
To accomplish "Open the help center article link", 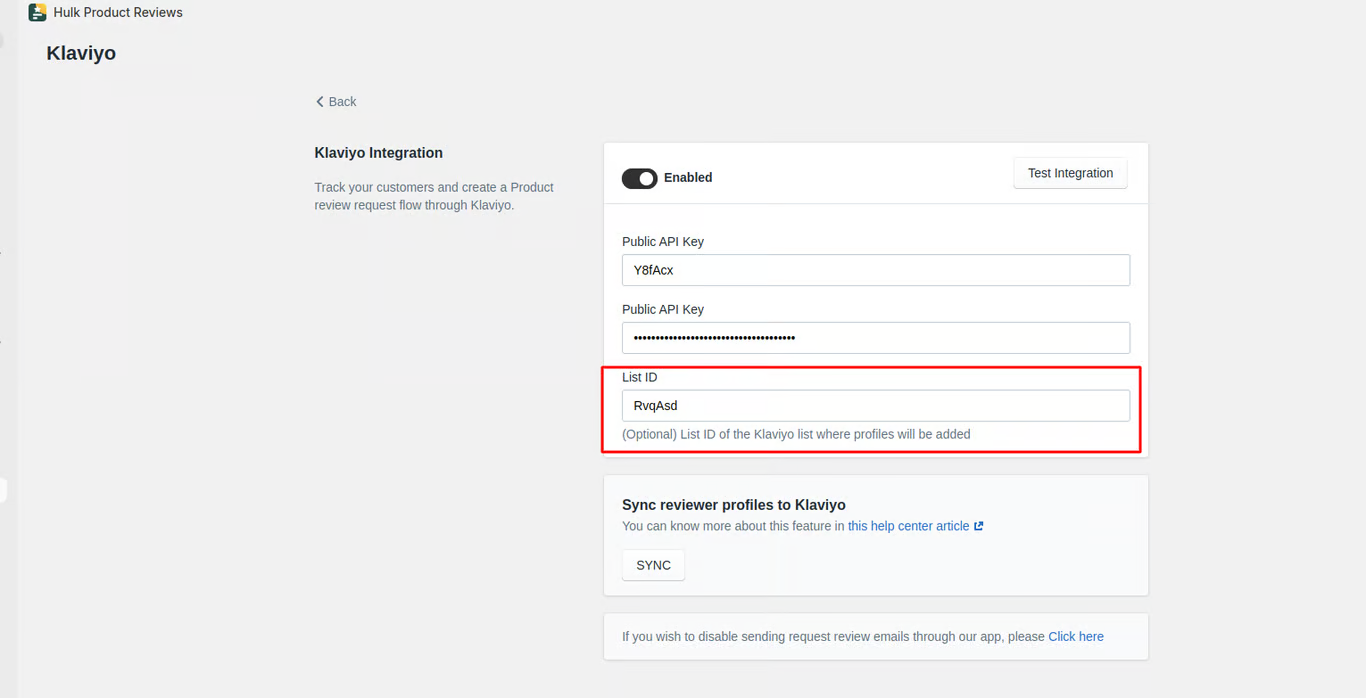I will pyautogui.click(x=908, y=526).
